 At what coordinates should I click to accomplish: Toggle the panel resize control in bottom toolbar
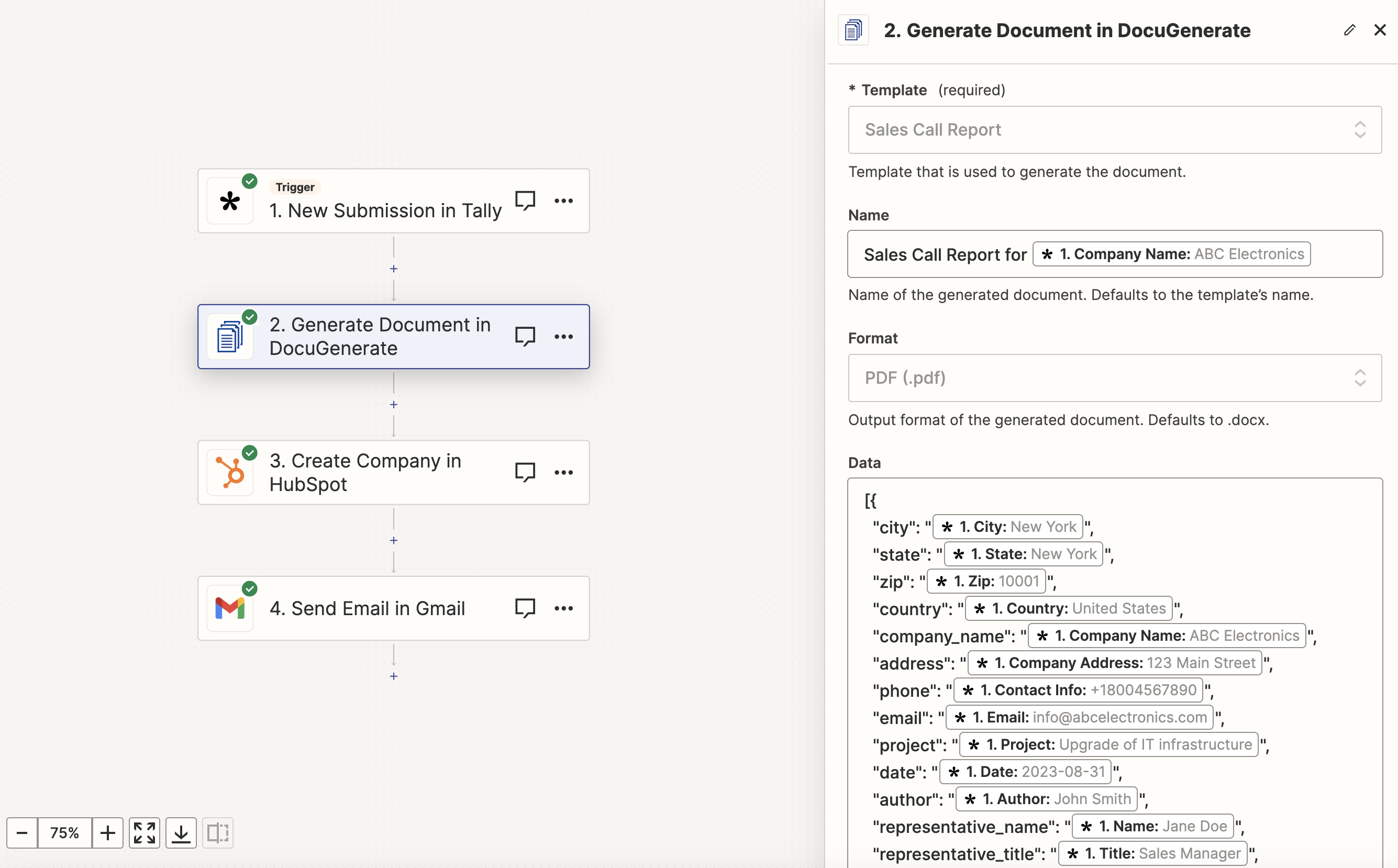pos(218,832)
